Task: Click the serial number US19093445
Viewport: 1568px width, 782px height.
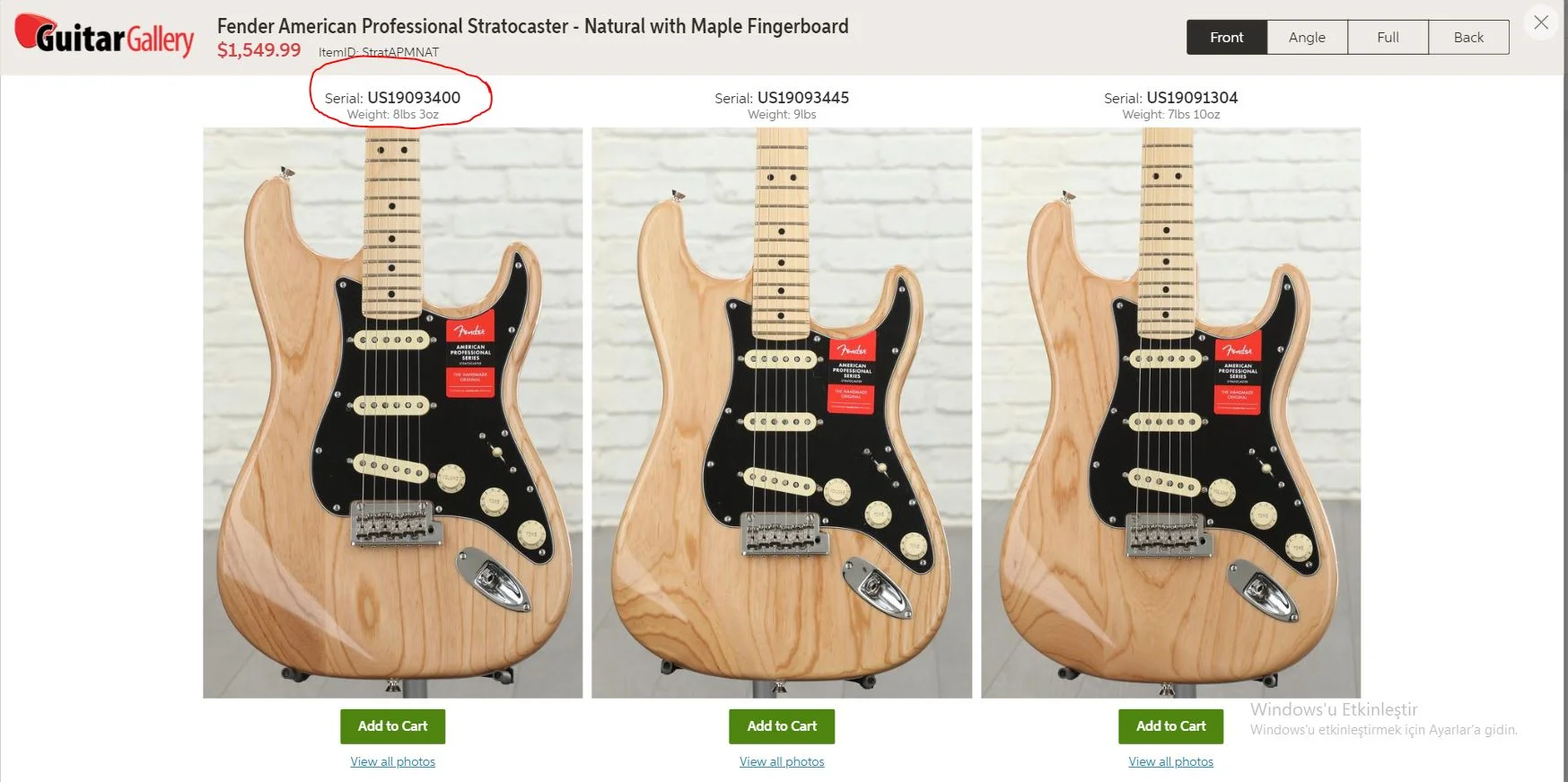Action: pos(803,98)
